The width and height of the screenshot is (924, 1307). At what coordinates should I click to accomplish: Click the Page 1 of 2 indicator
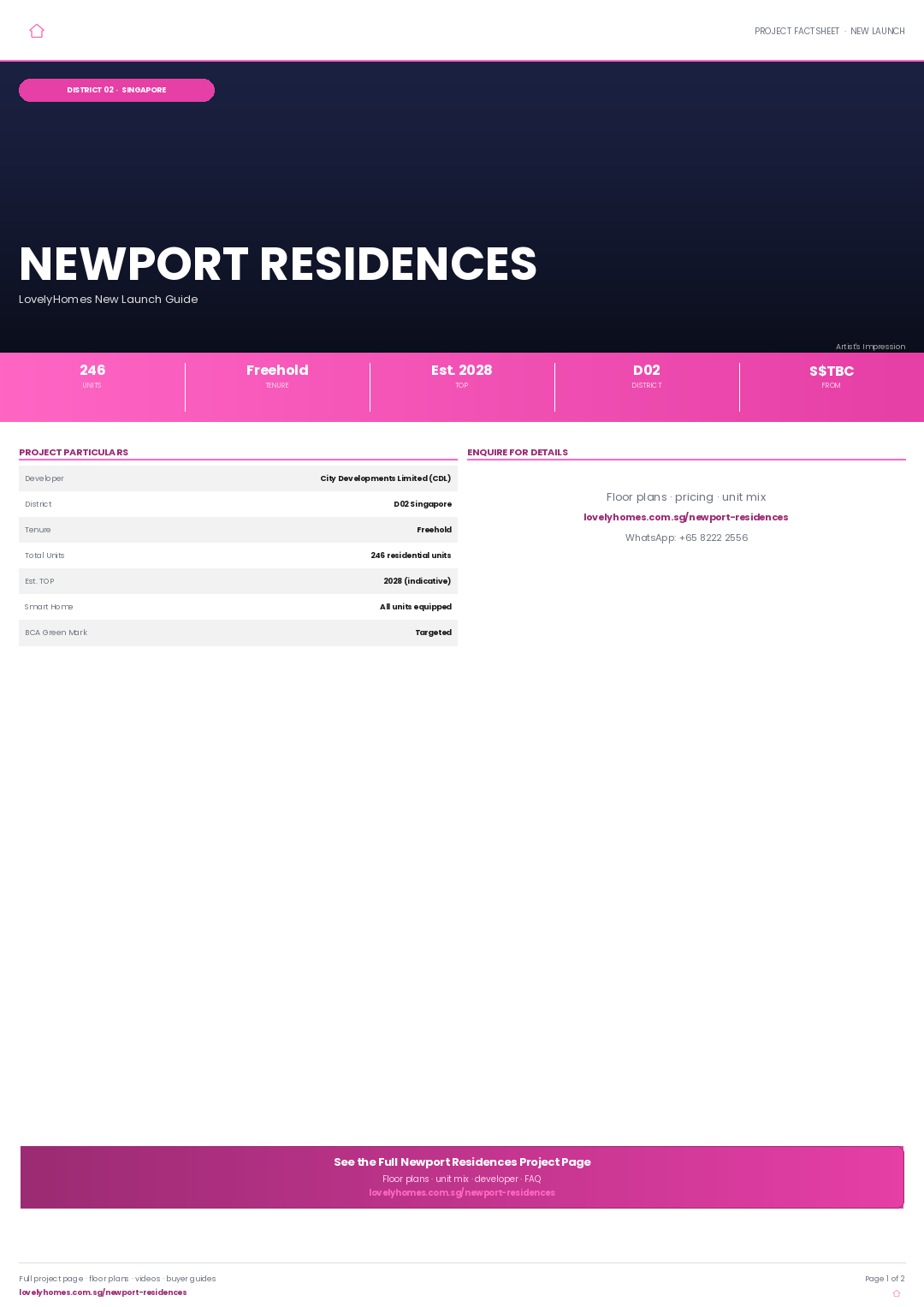tap(885, 1279)
